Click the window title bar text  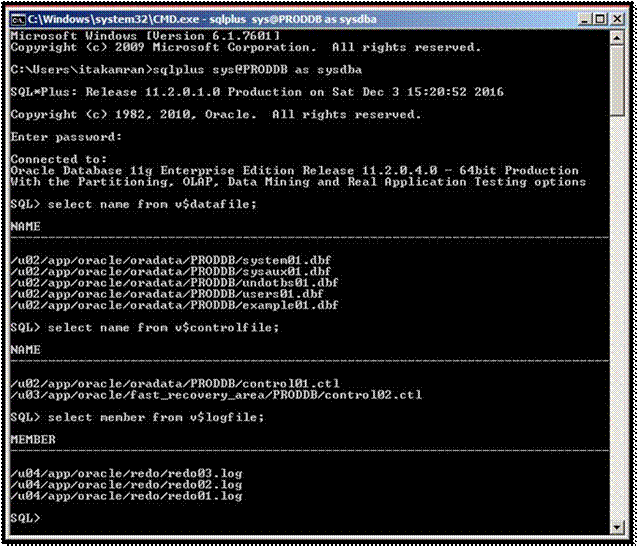point(202,19)
